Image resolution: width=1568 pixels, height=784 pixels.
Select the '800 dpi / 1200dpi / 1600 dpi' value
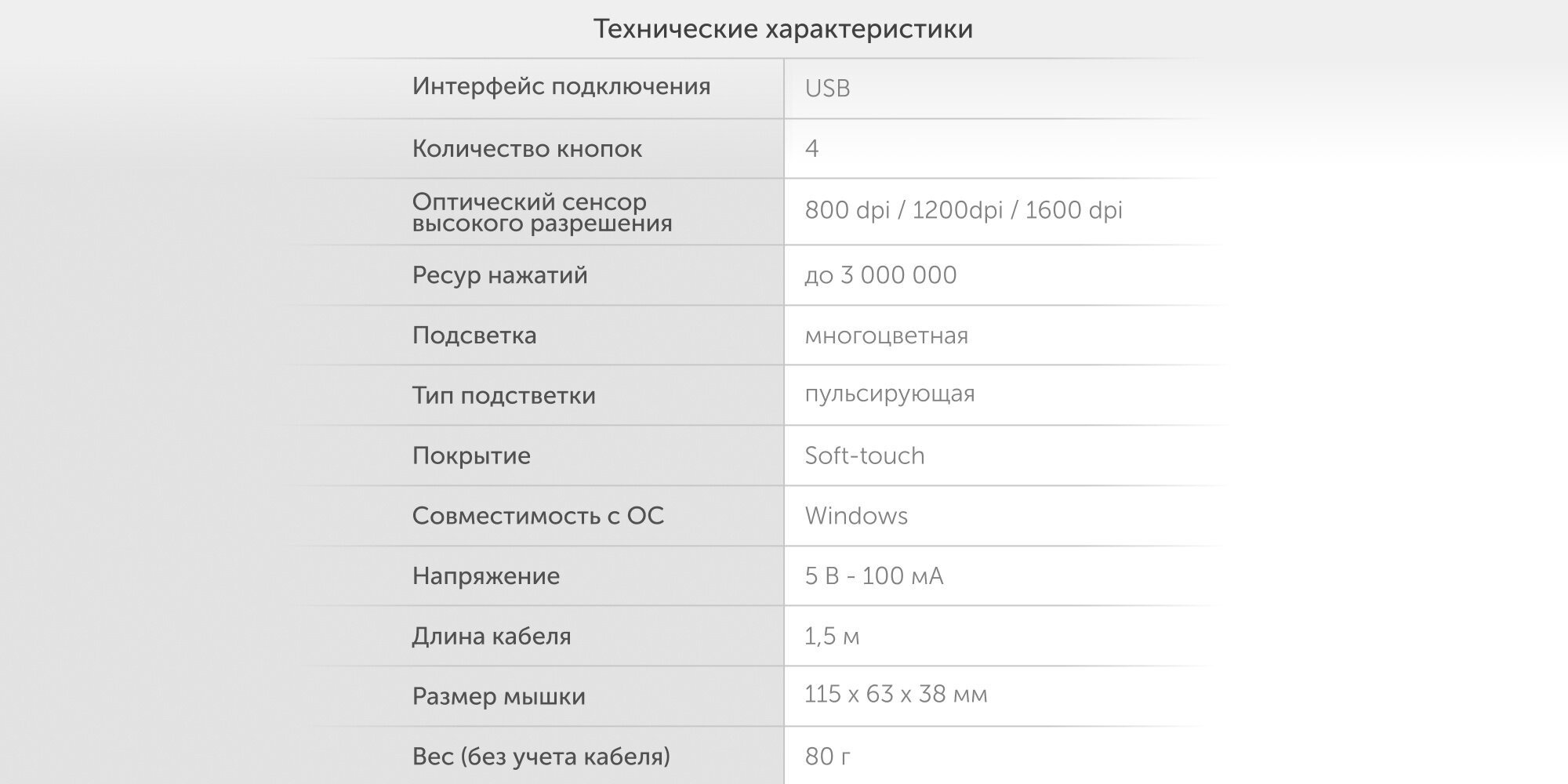[x=964, y=210]
